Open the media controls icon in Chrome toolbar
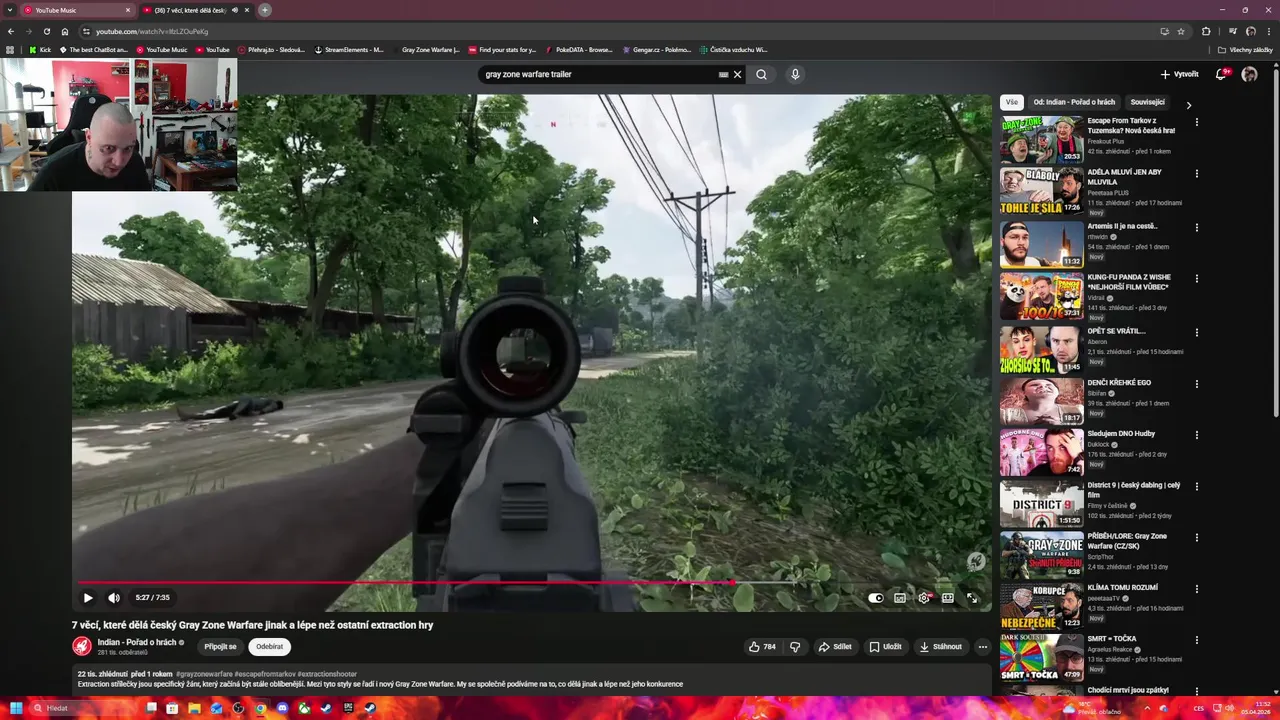 (1232, 31)
